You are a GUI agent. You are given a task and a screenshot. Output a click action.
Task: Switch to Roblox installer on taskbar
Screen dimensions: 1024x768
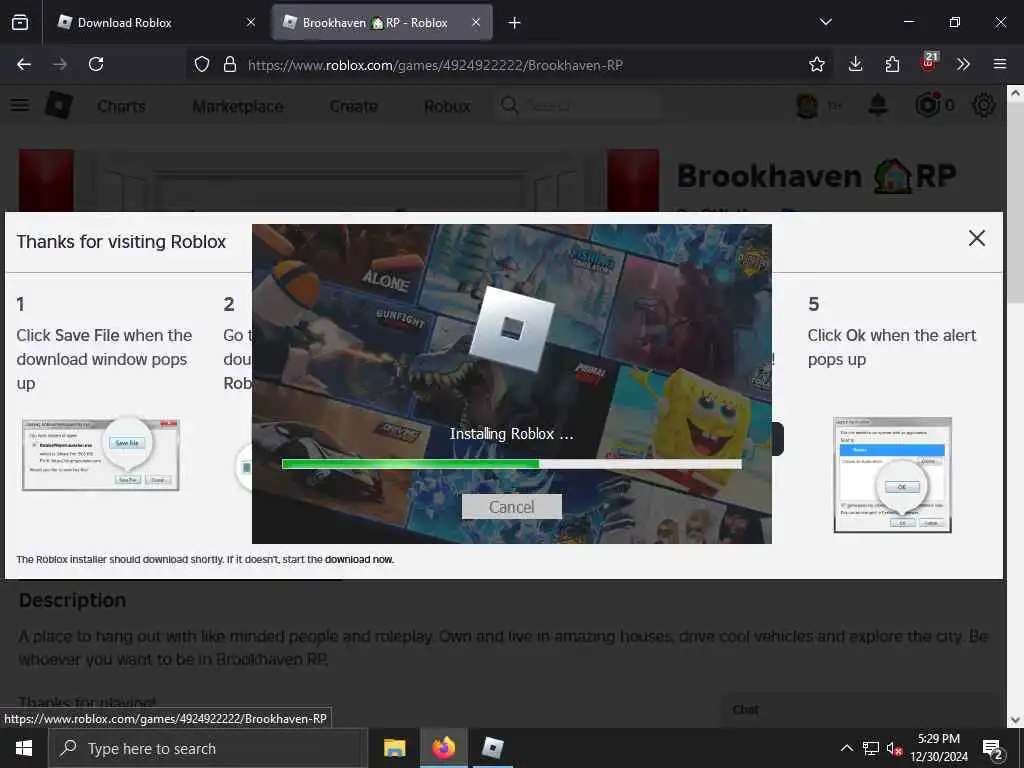[492, 748]
